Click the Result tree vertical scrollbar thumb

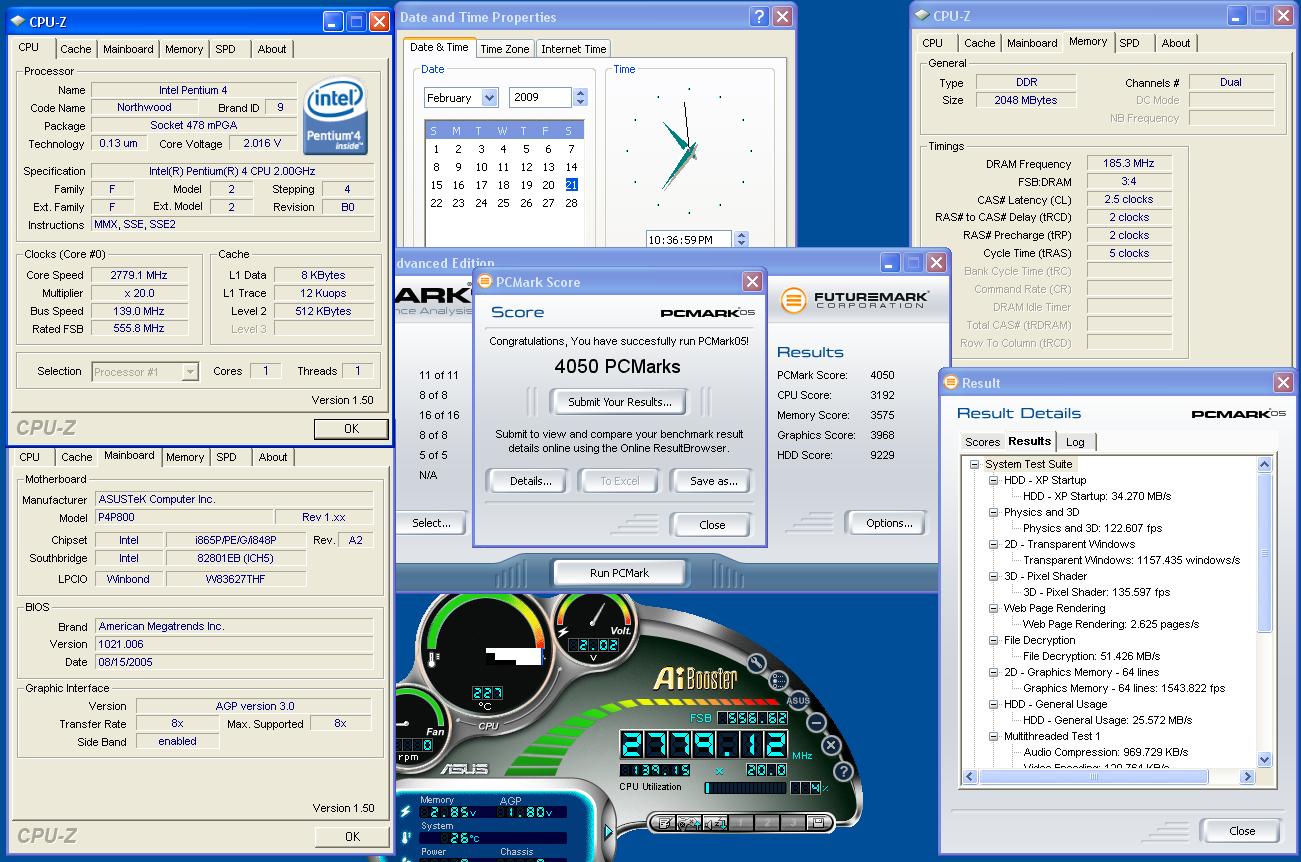1264,553
